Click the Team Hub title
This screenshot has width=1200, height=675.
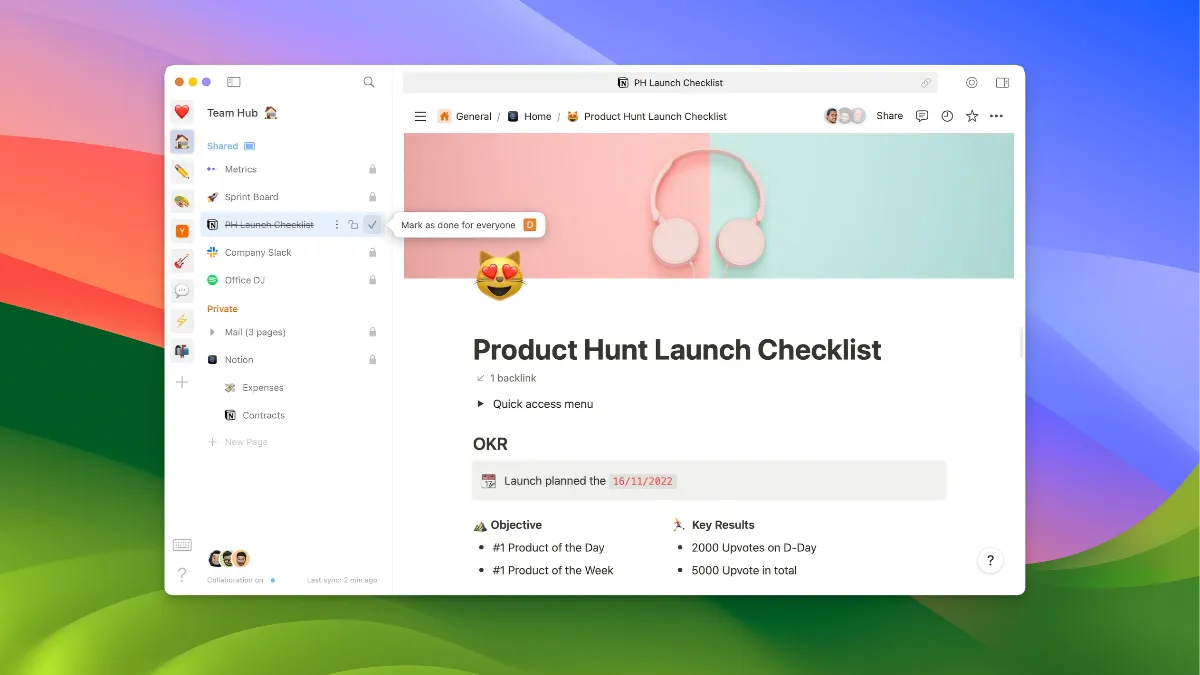click(x=242, y=113)
